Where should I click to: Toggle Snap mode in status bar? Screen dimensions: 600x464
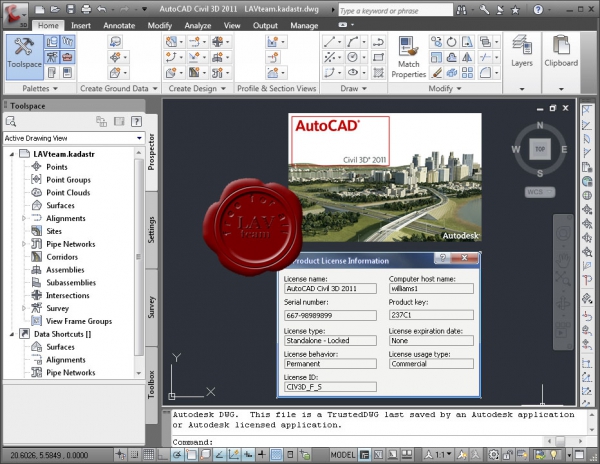pyautogui.click(x=134, y=455)
